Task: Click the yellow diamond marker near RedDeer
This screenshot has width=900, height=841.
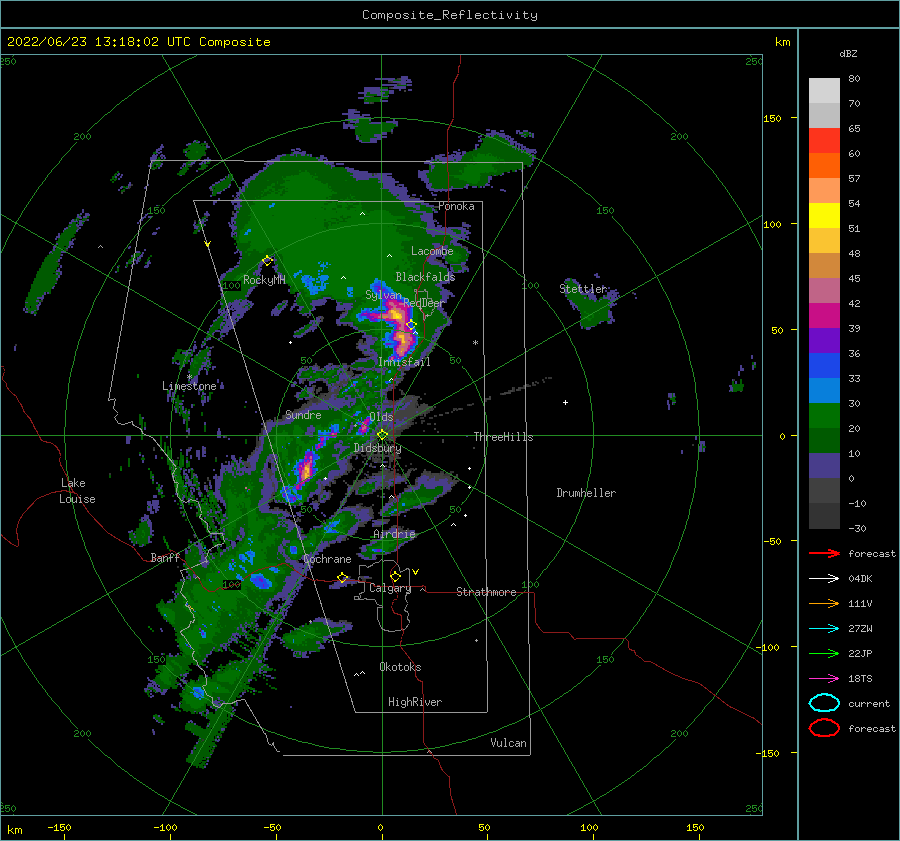Action: pyautogui.click(x=411, y=325)
